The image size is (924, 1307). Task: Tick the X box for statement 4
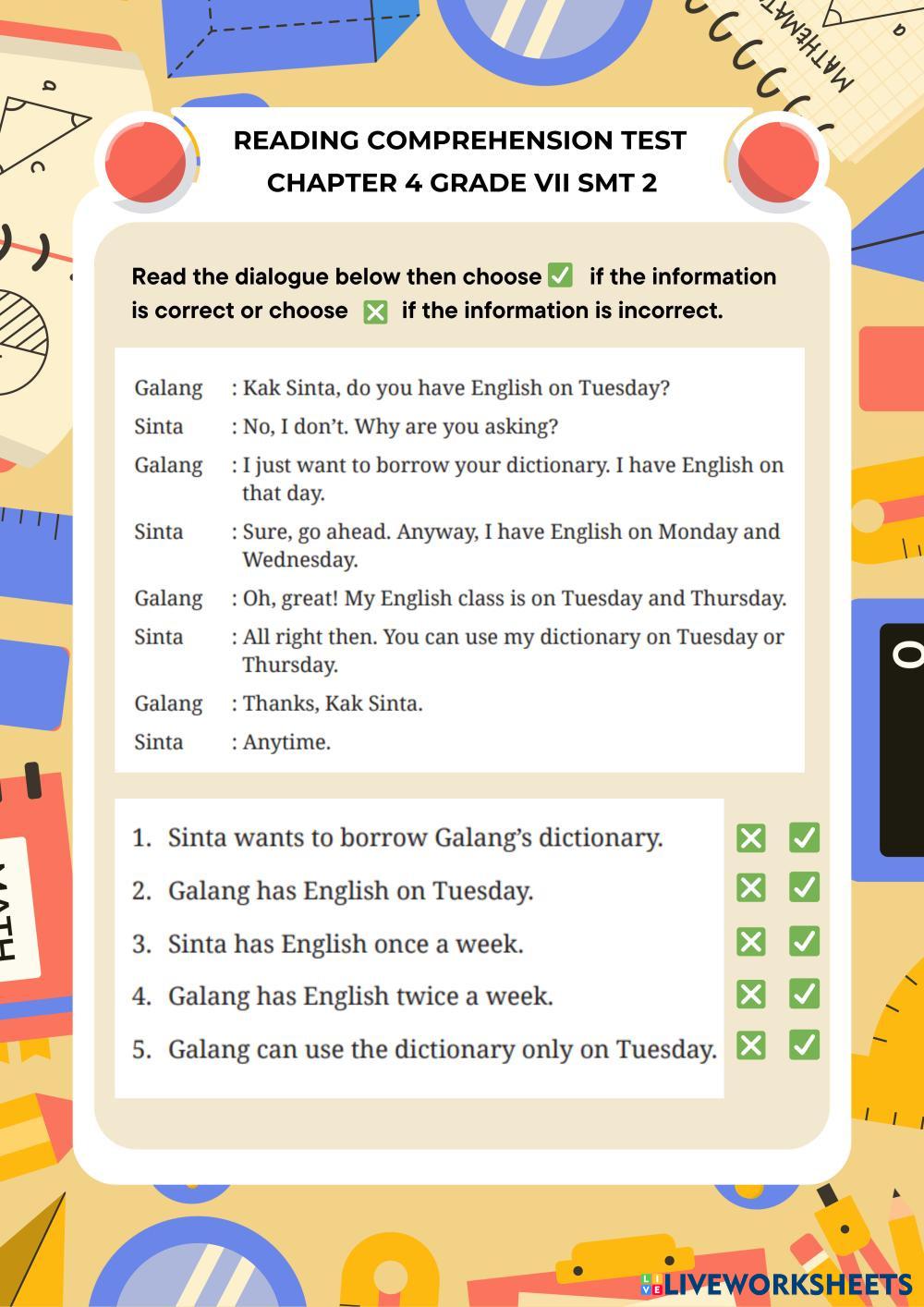click(751, 995)
